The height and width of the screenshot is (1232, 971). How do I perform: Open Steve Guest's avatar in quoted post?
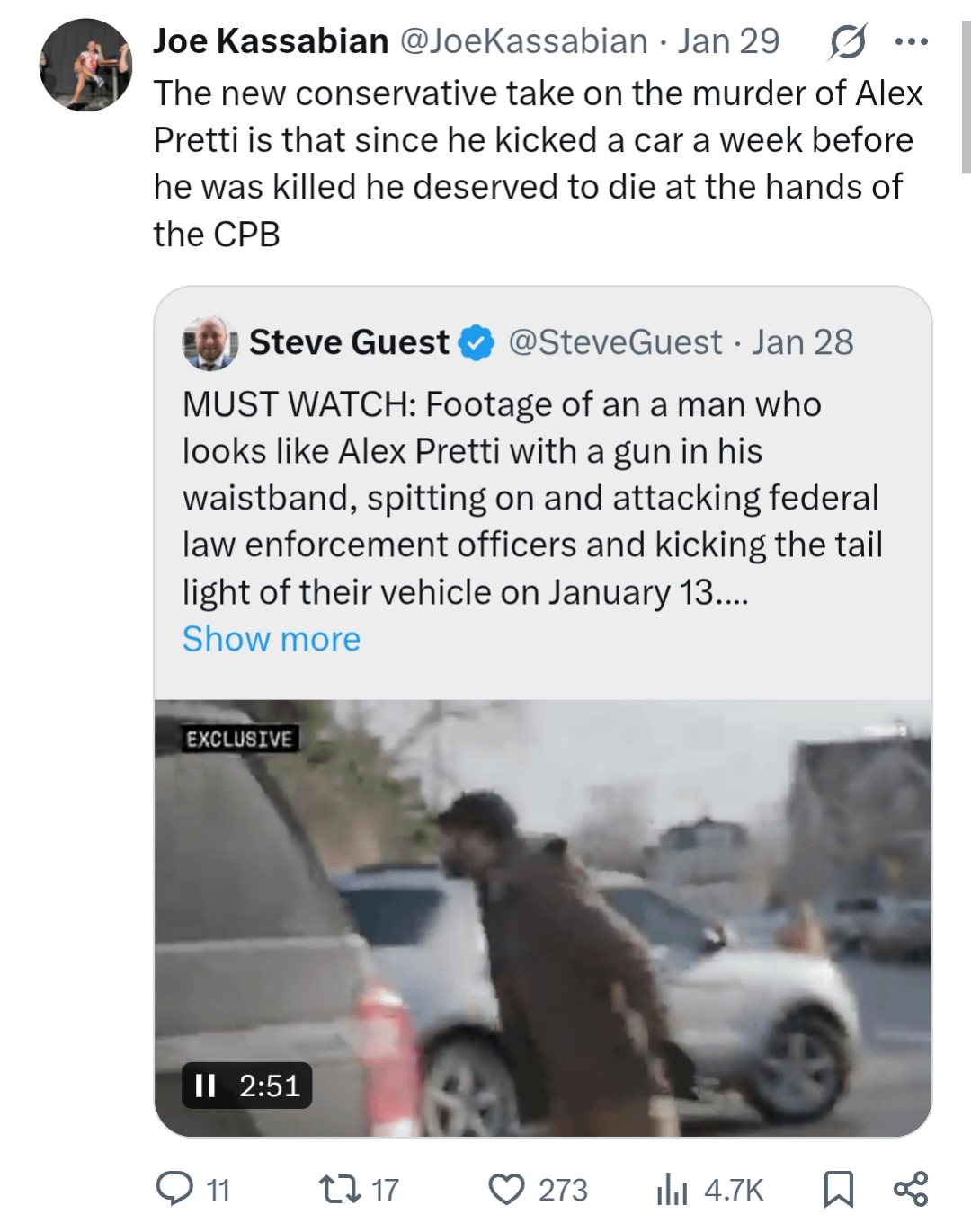coord(210,342)
